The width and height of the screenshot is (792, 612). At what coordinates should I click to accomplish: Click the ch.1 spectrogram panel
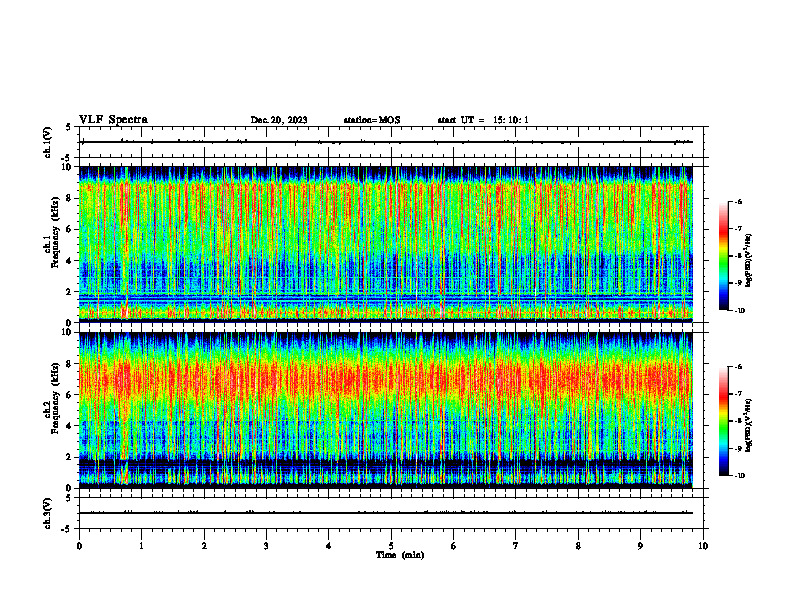click(385, 244)
